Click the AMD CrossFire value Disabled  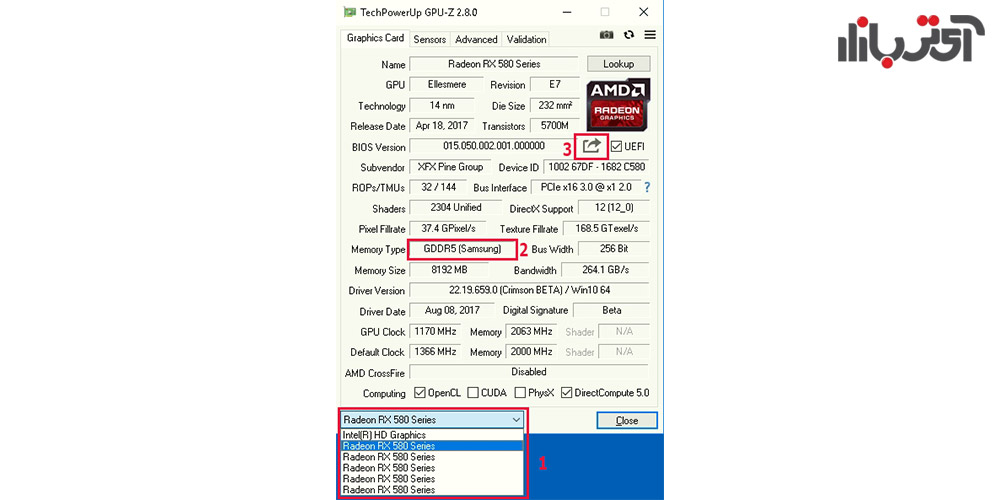[529, 372]
